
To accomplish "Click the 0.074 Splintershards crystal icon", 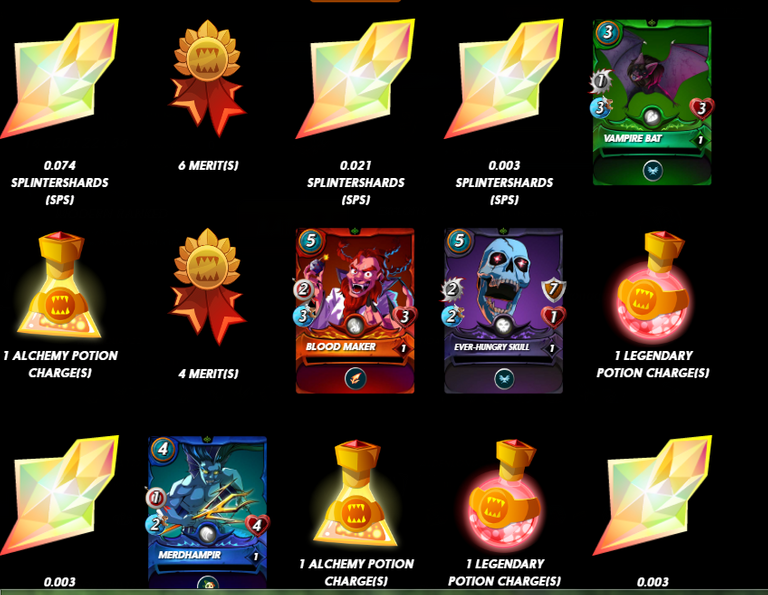I will [59, 79].
